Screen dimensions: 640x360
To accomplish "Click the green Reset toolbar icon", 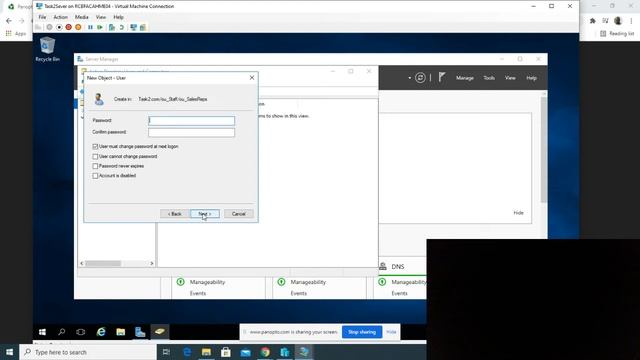I will (x=100, y=27).
